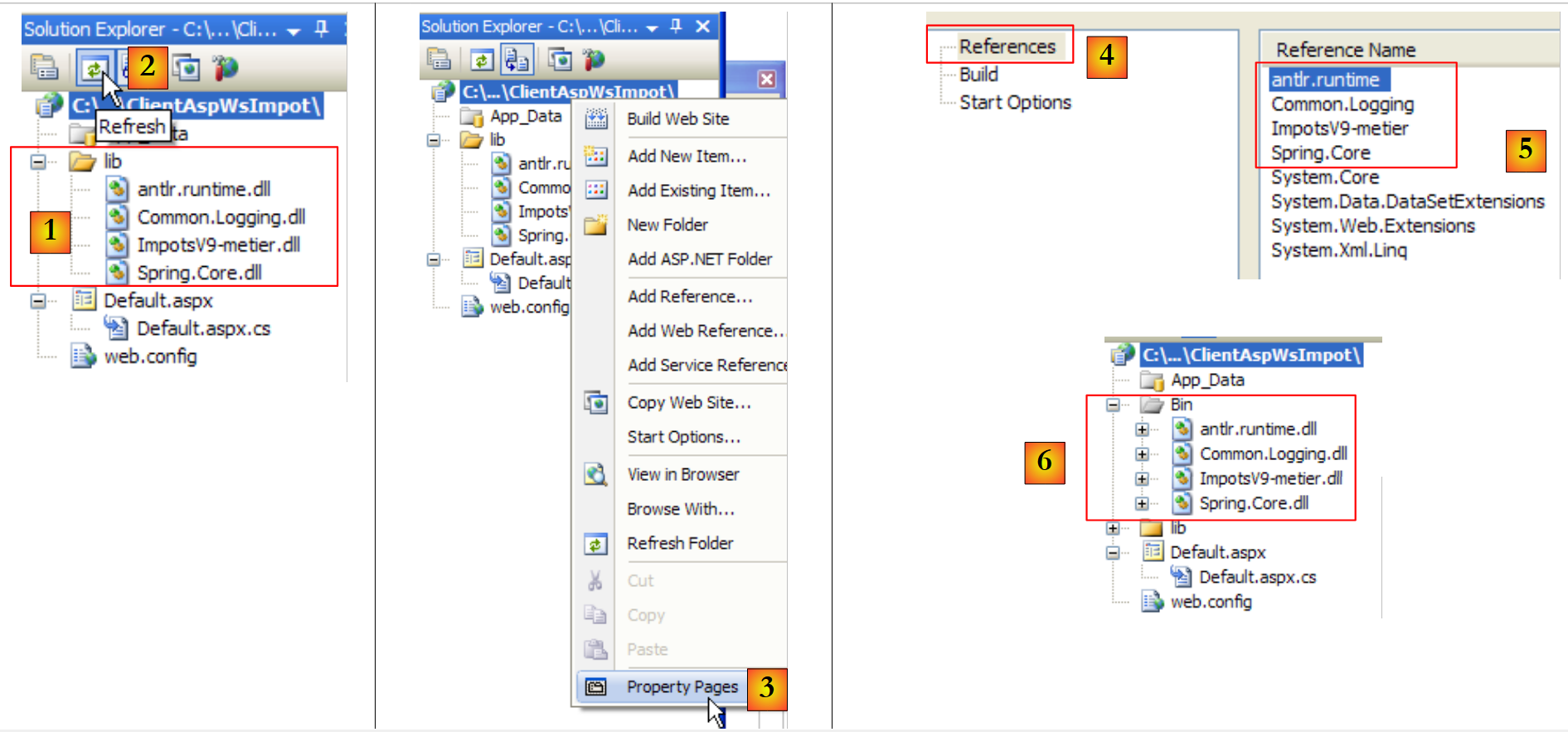Toggle auto-hide pin on middle Solution Explorer
Screen dimensions: 1568x732
(x=676, y=27)
